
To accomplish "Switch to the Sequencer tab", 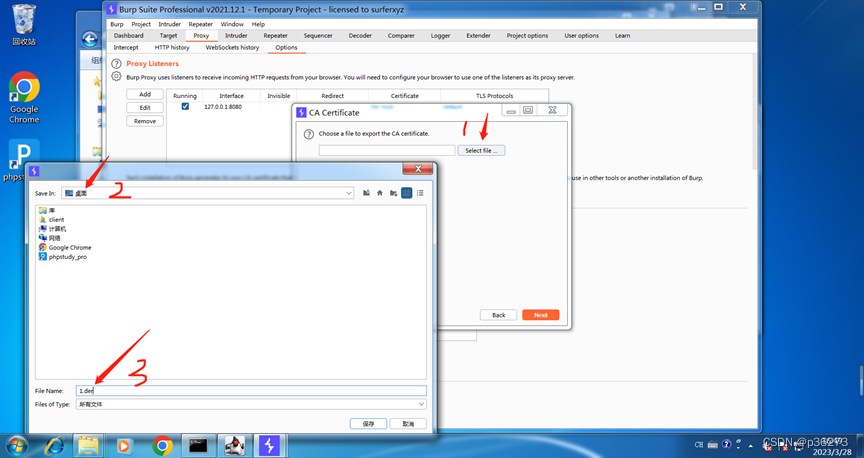I will pyautogui.click(x=318, y=36).
